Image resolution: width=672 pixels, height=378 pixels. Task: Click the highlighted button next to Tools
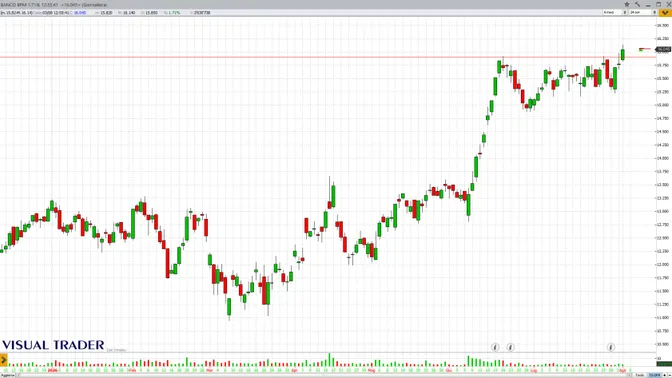click(654, 375)
